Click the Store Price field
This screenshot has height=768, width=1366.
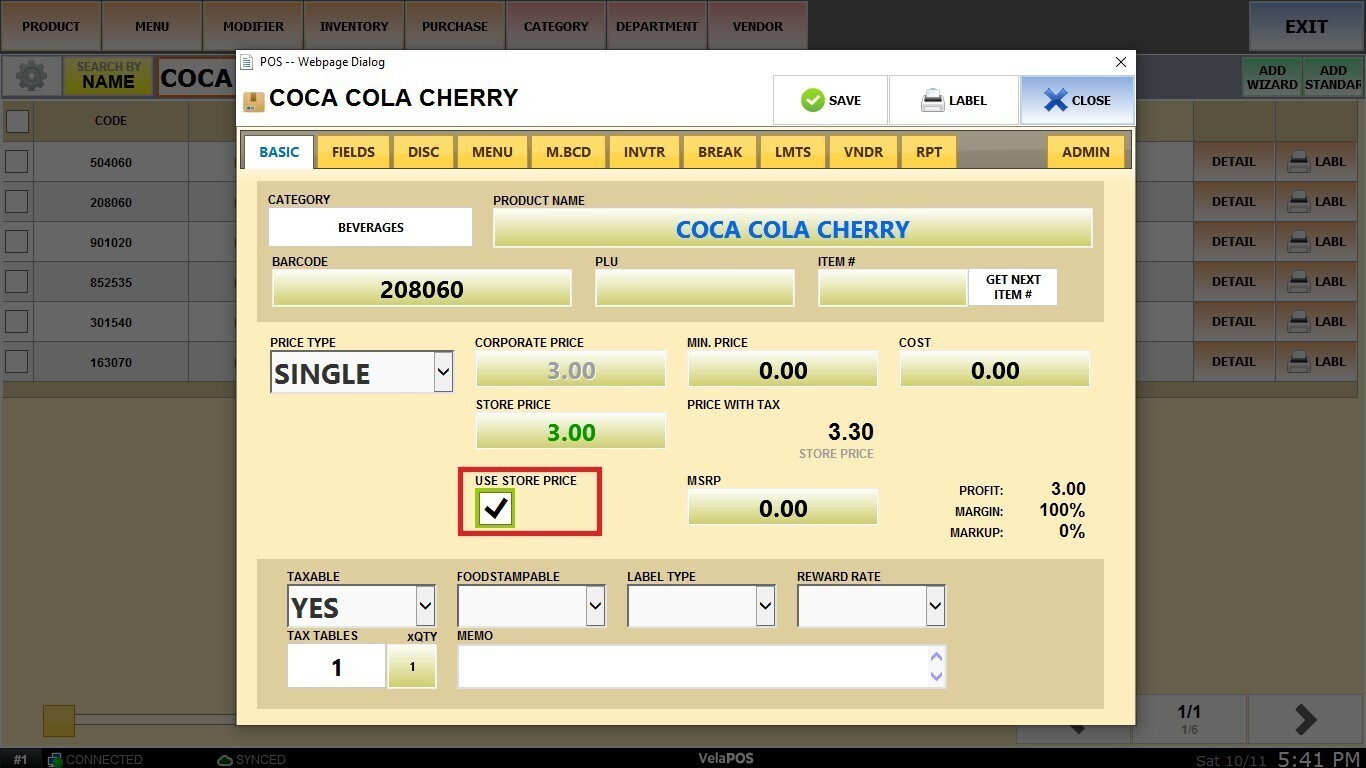click(x=571, y=432)
